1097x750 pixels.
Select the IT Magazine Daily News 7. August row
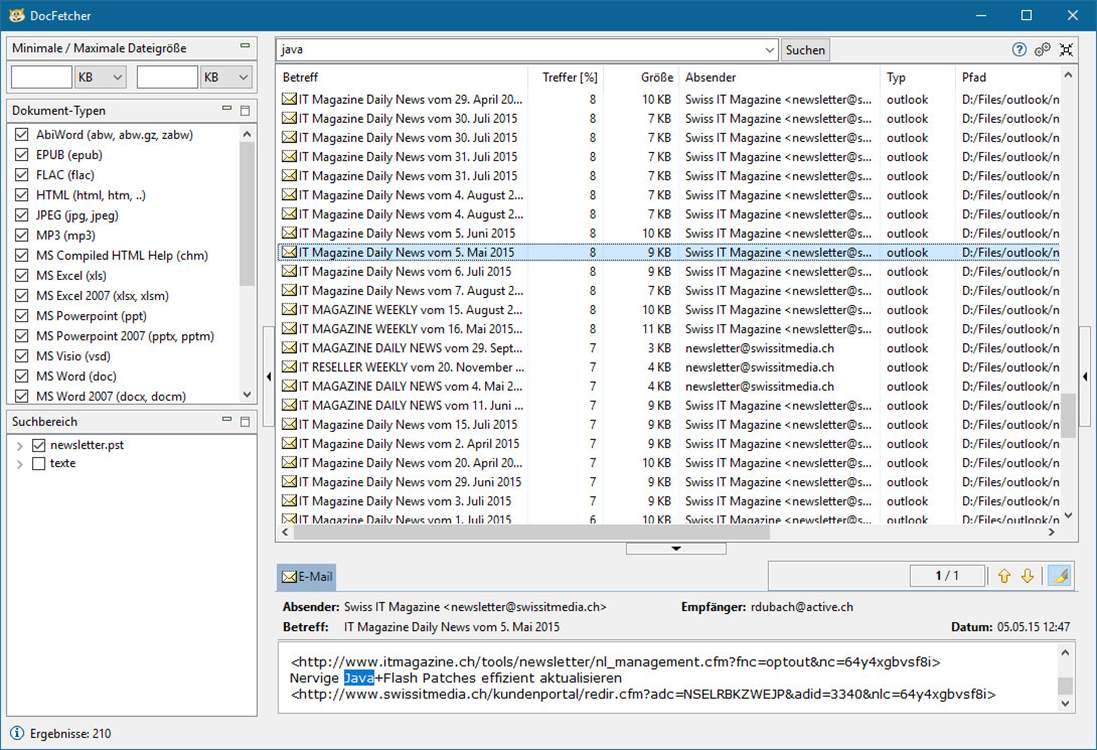coord(669,290)
